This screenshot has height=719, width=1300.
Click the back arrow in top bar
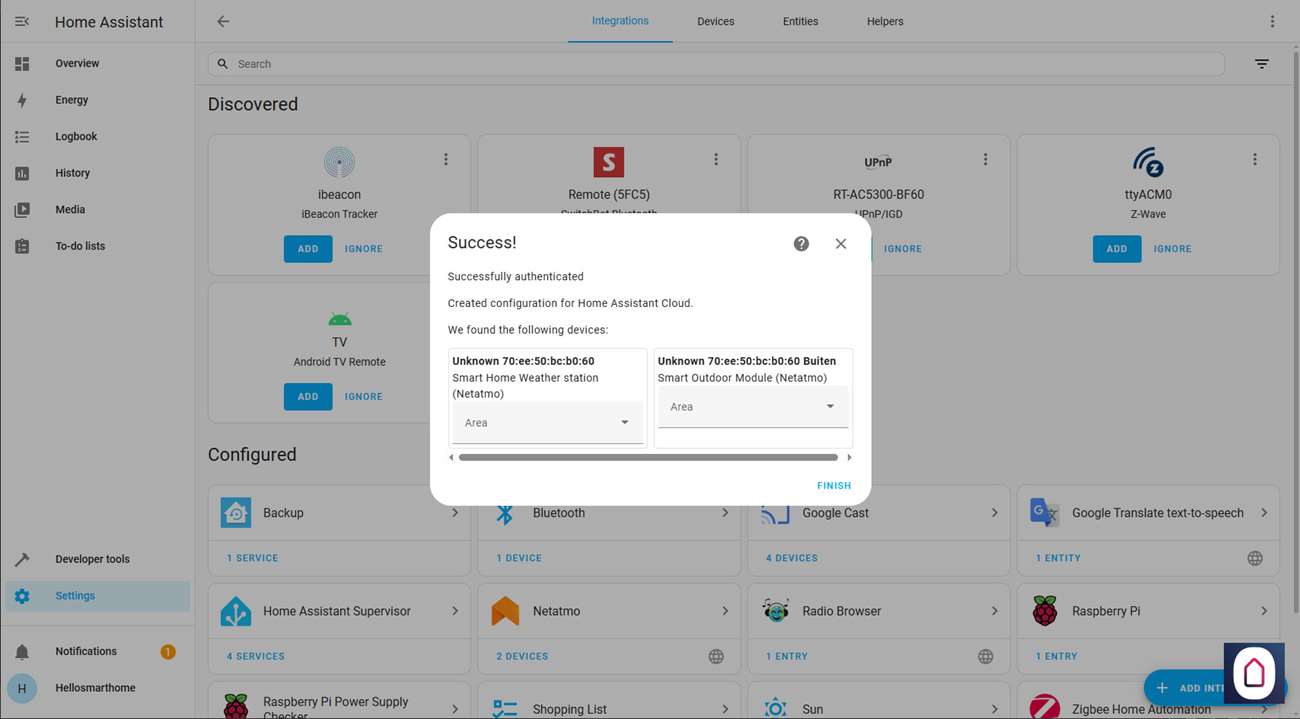click(x=223, y=21)
